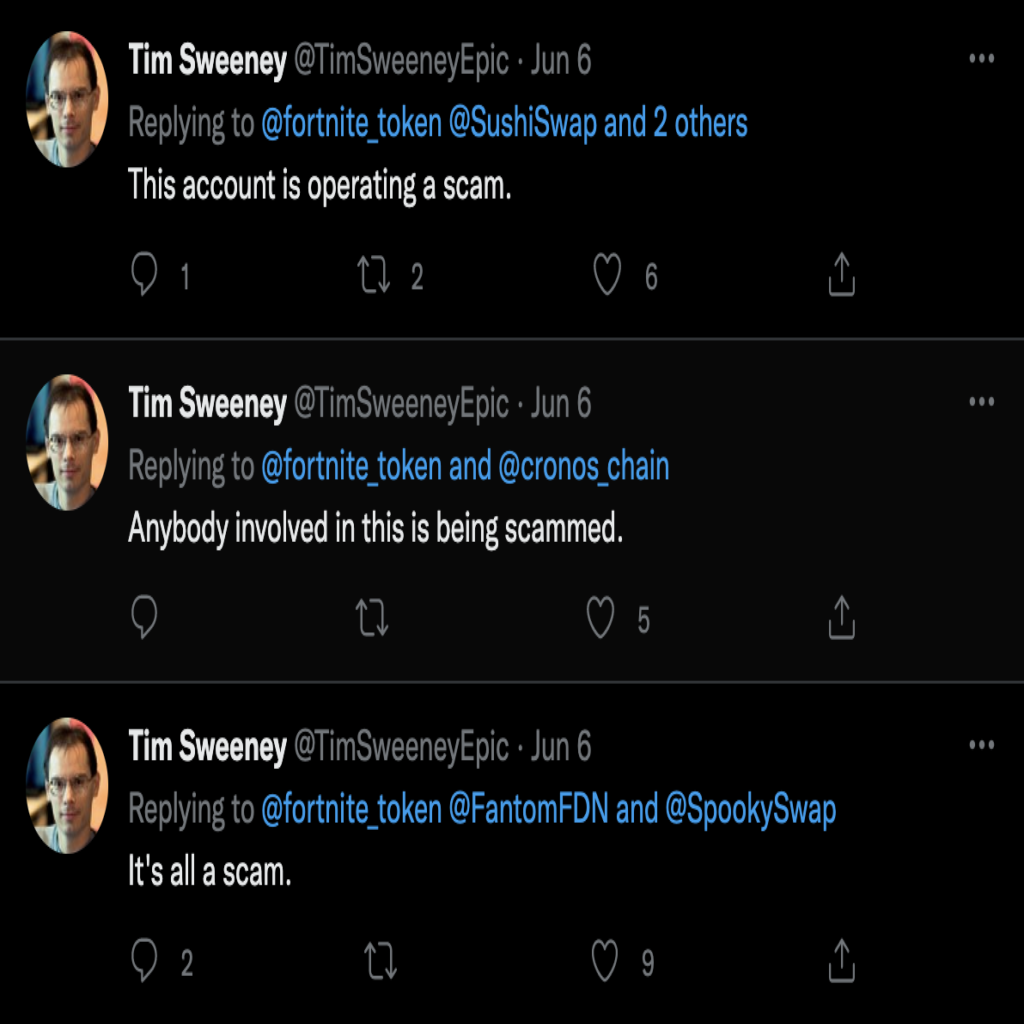Image resolution: width=1024 pixels, height=1024 pixels.
Task: Reply to the "being scammed" tweet
Action: [x=145, y=619]
